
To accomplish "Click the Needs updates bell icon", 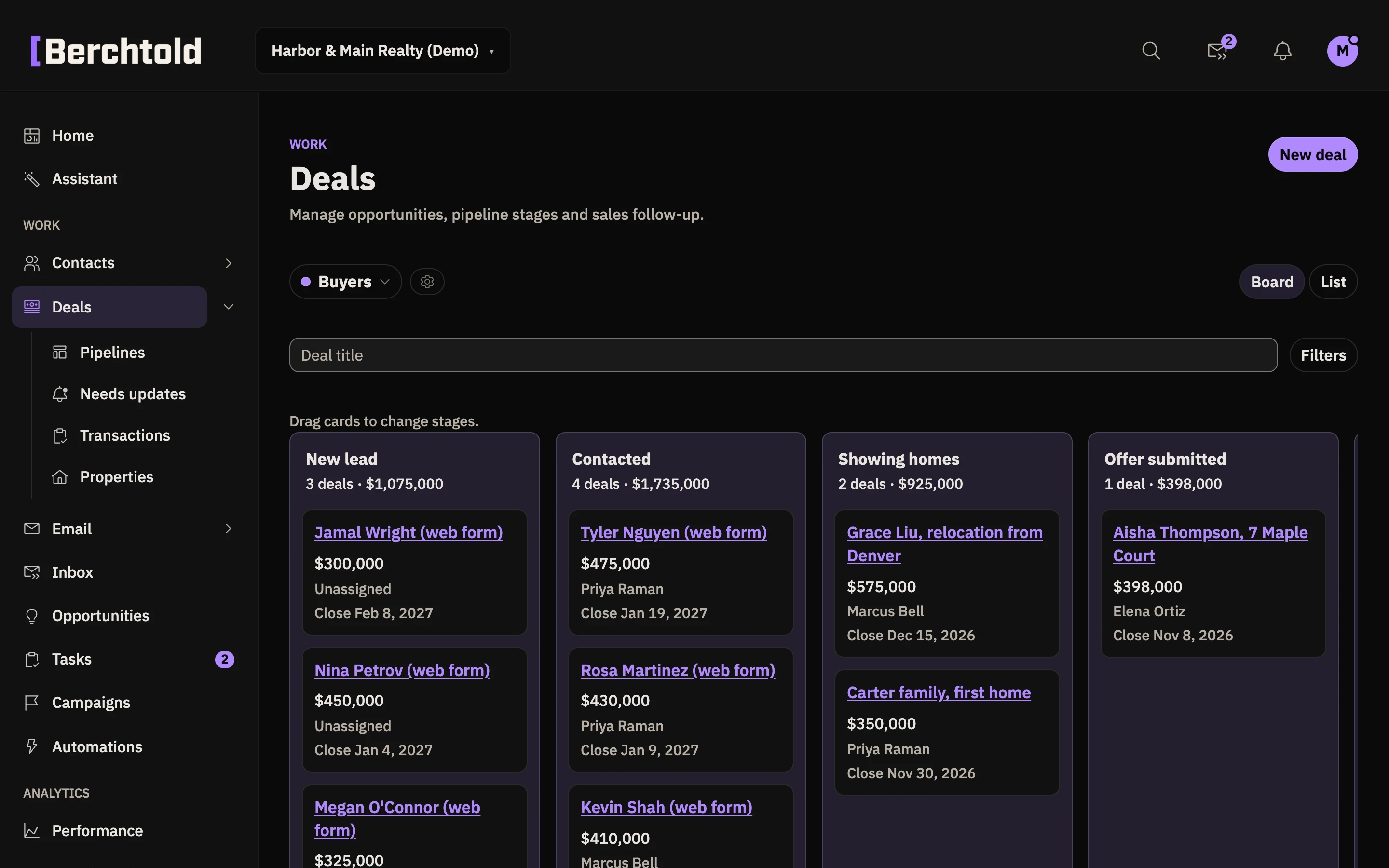I will pos(60,394).
